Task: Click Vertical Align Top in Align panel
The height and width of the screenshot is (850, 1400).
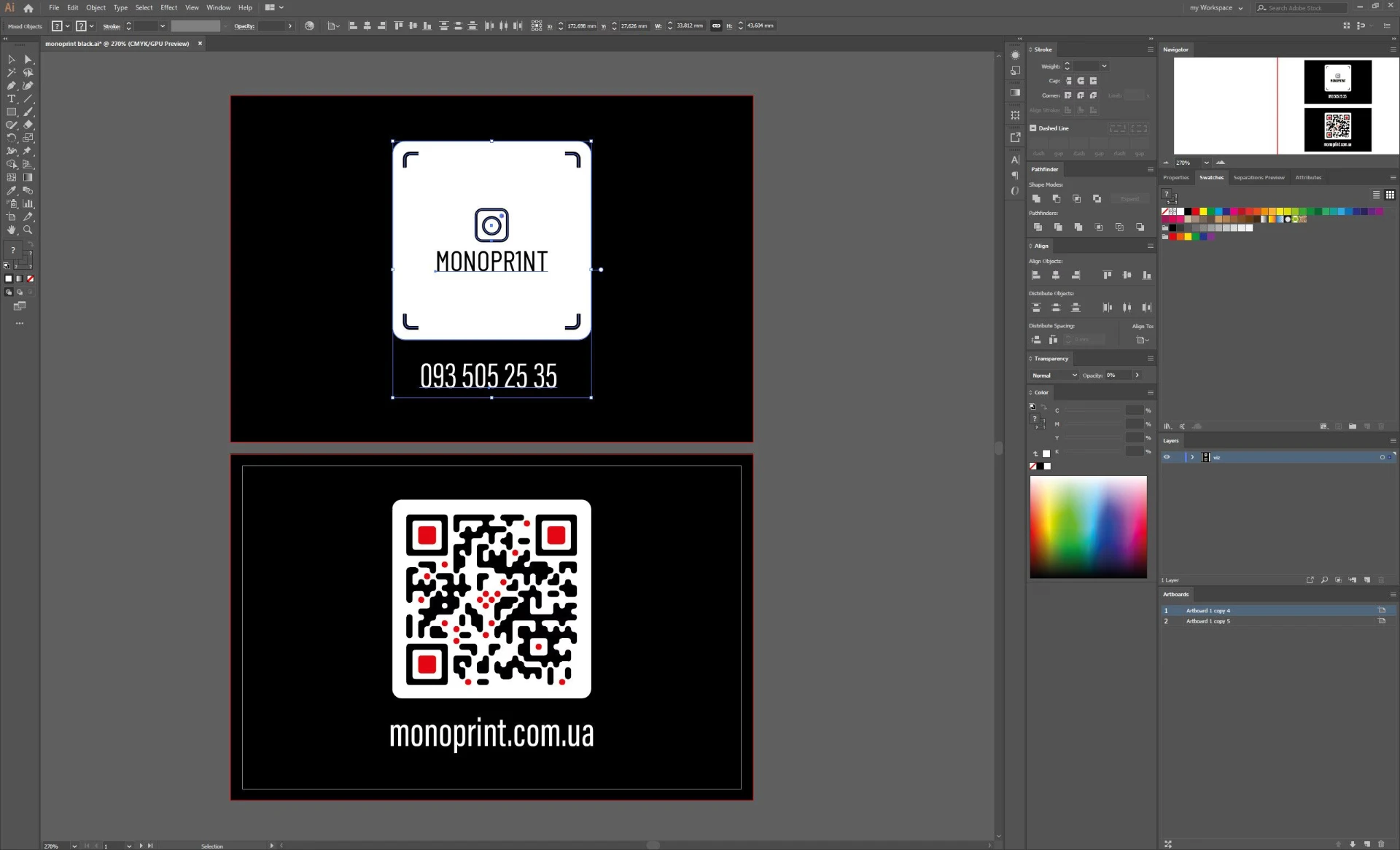Action: (x=1108, y=276)
